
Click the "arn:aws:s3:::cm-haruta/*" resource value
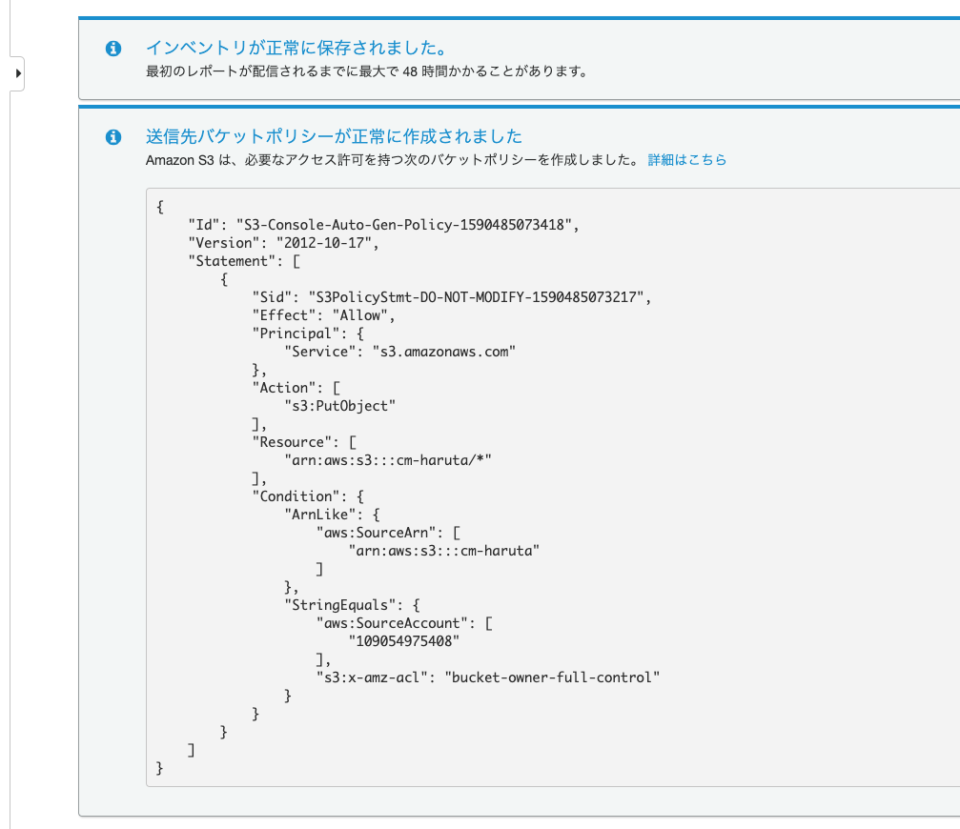pos(388,460)
